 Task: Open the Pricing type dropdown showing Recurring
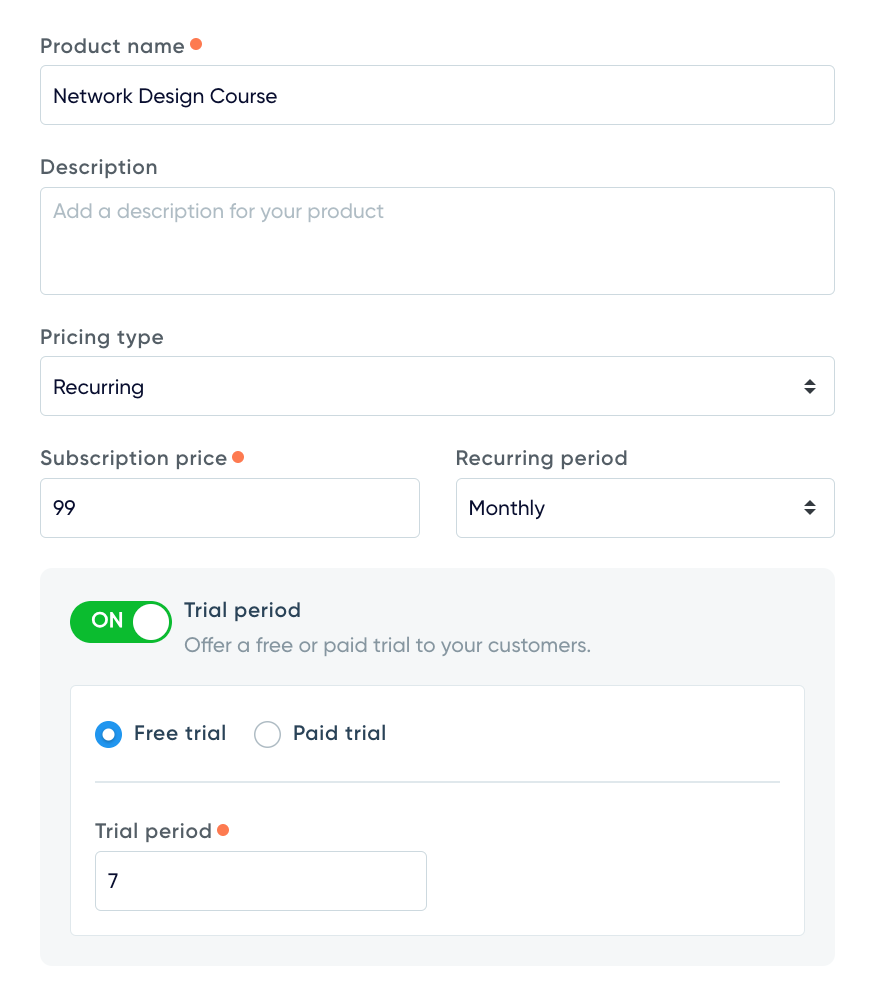(x=436, y=387)
